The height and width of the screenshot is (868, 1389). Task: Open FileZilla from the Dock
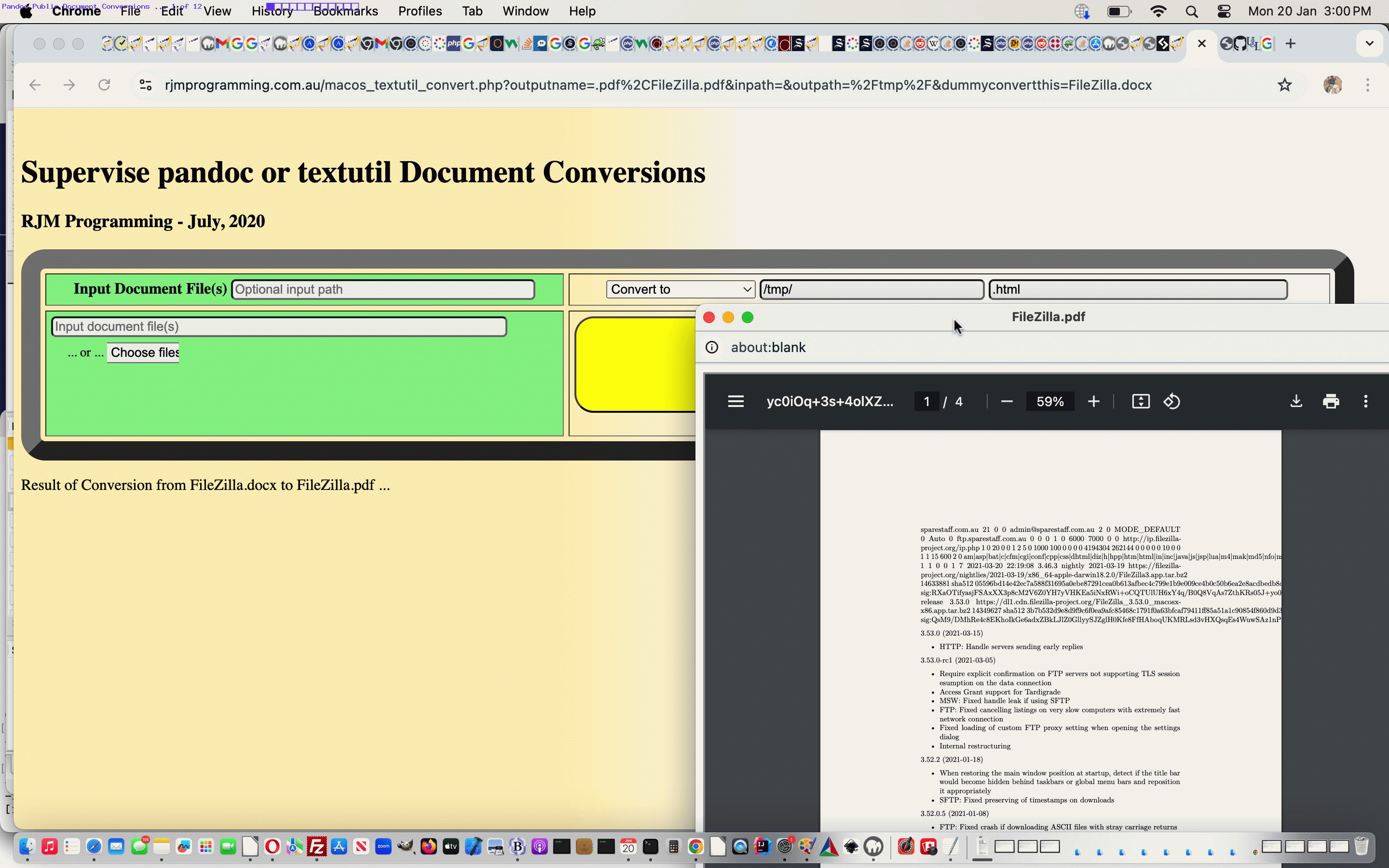click(x=317, y=846)
